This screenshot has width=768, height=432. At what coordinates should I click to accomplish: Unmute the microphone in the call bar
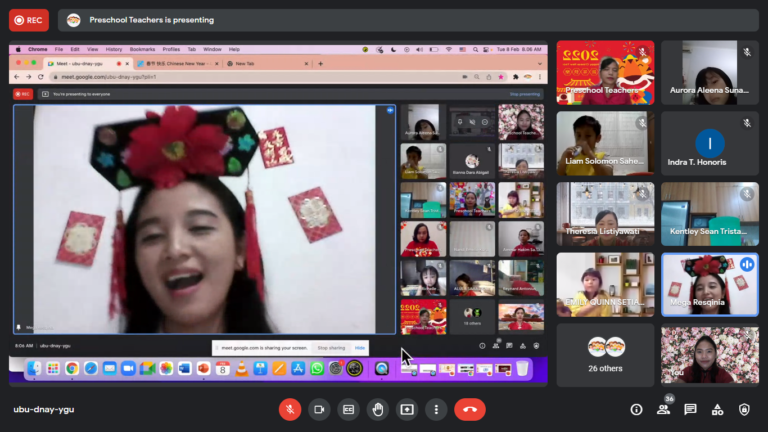[x=290, y=409]
